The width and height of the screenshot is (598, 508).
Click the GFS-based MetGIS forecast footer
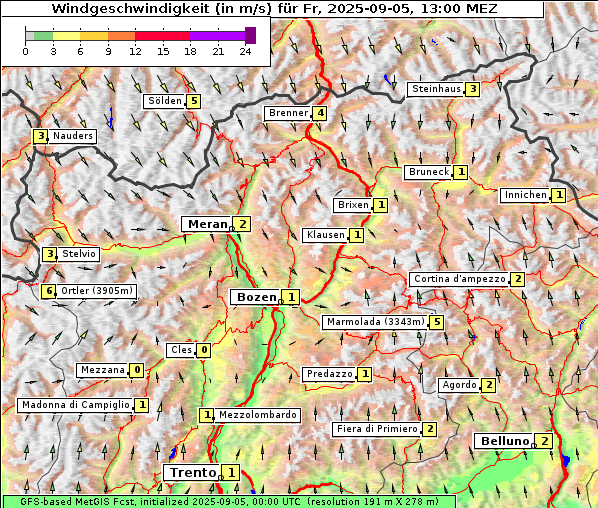click(229, 502)
